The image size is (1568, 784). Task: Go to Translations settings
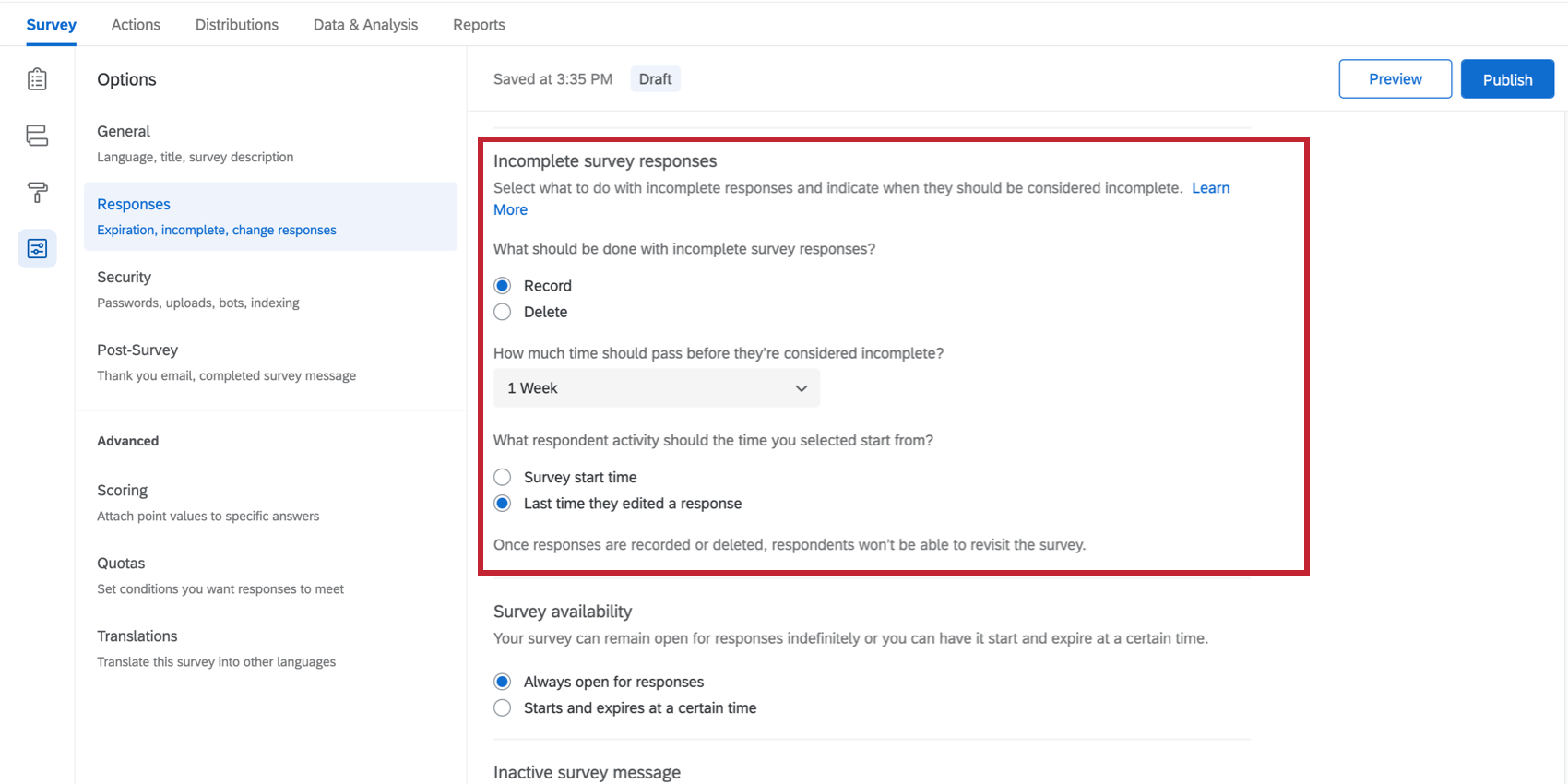point(137,636)
